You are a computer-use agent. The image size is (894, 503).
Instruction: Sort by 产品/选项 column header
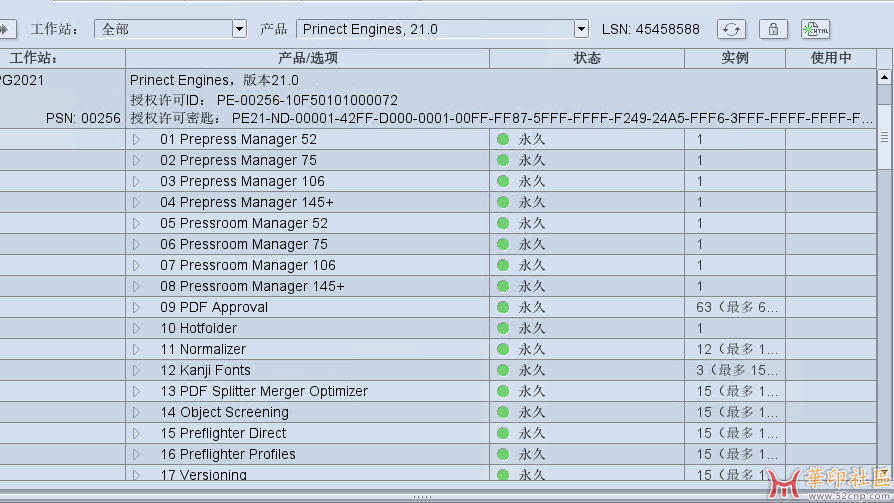tap(307, 58)
